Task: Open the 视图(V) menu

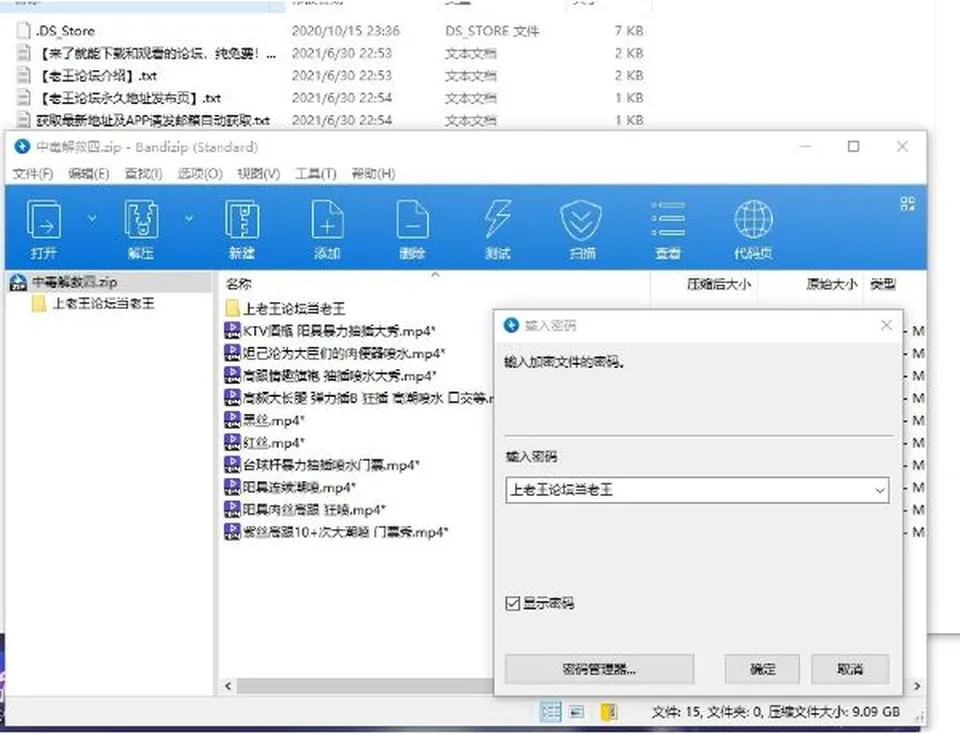Action: tap(259, 174)
